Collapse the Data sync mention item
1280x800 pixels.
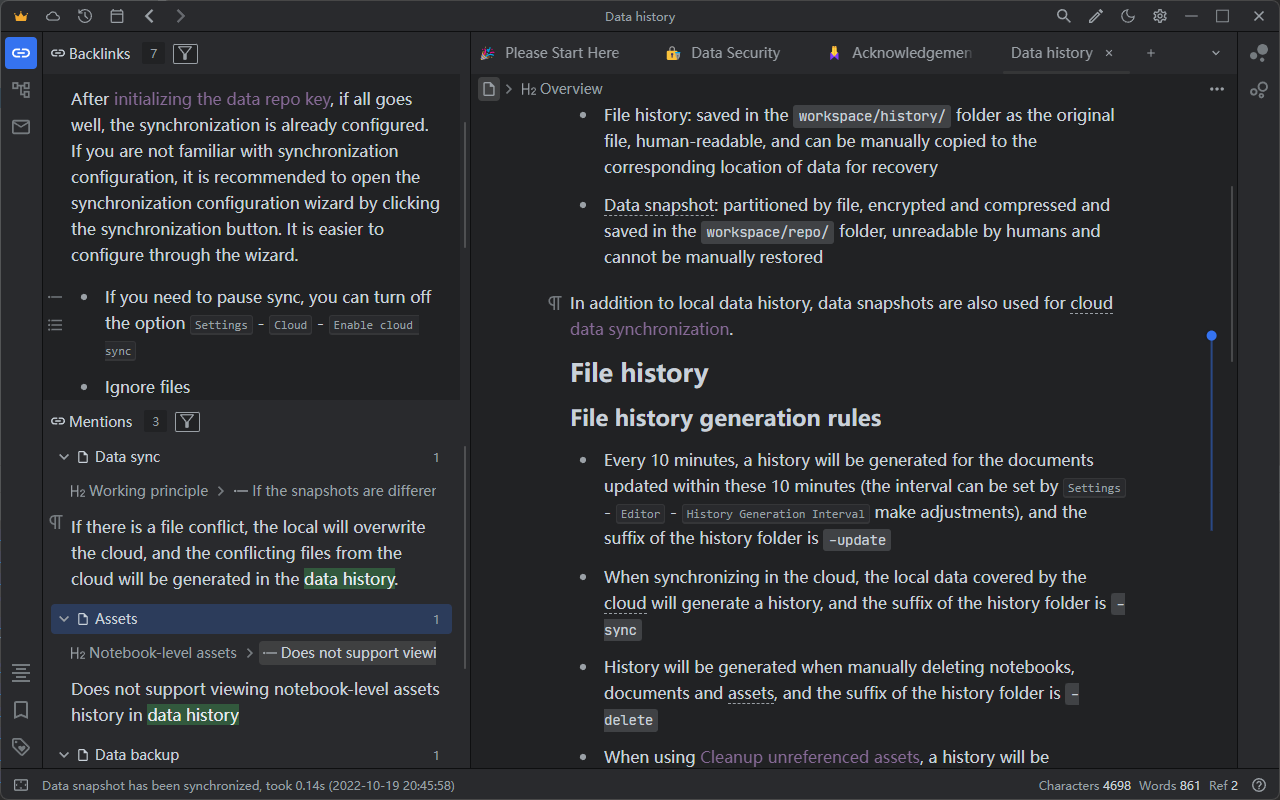tap(64, 457)
